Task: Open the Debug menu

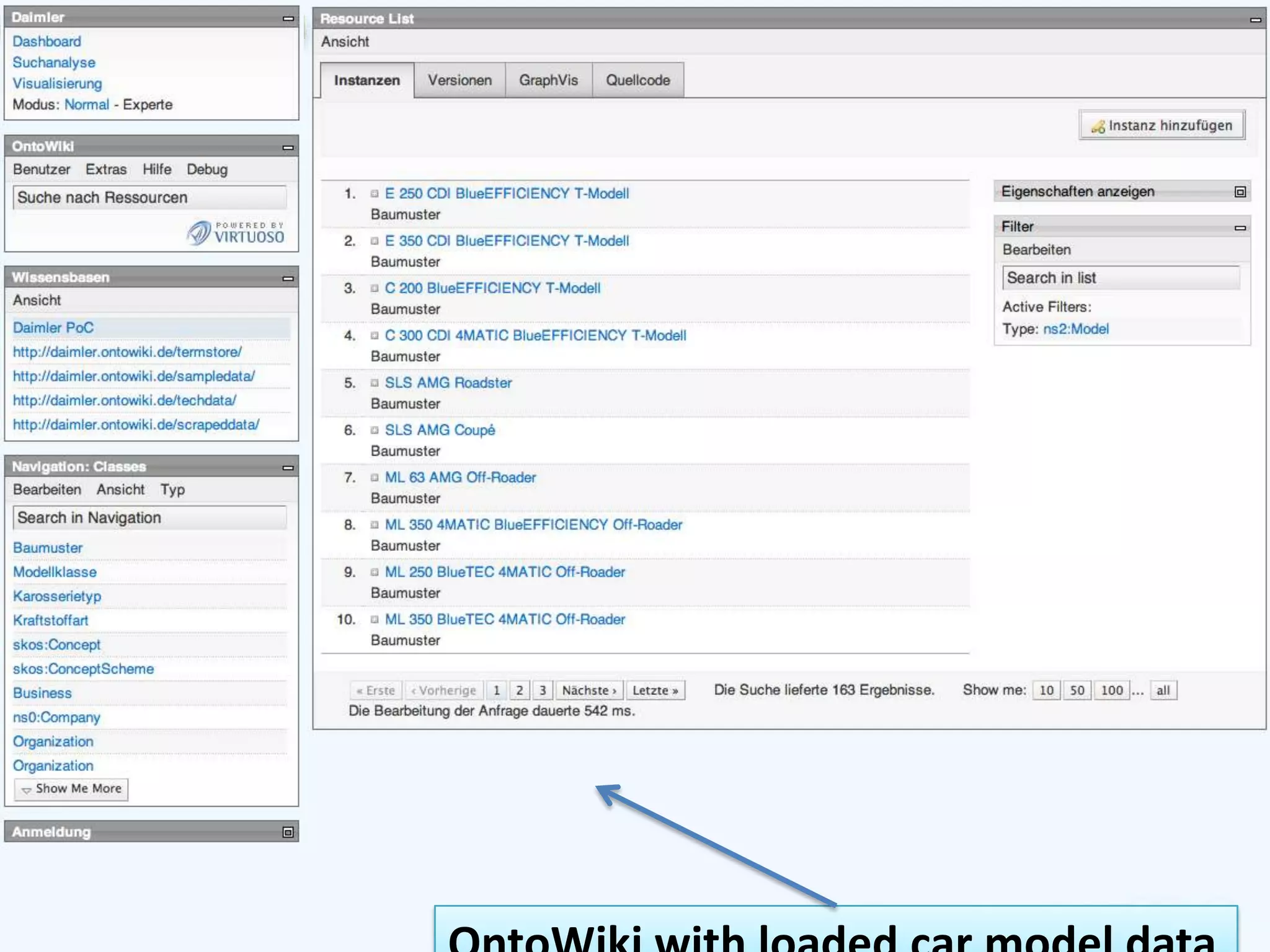Action: coord(207,169)
